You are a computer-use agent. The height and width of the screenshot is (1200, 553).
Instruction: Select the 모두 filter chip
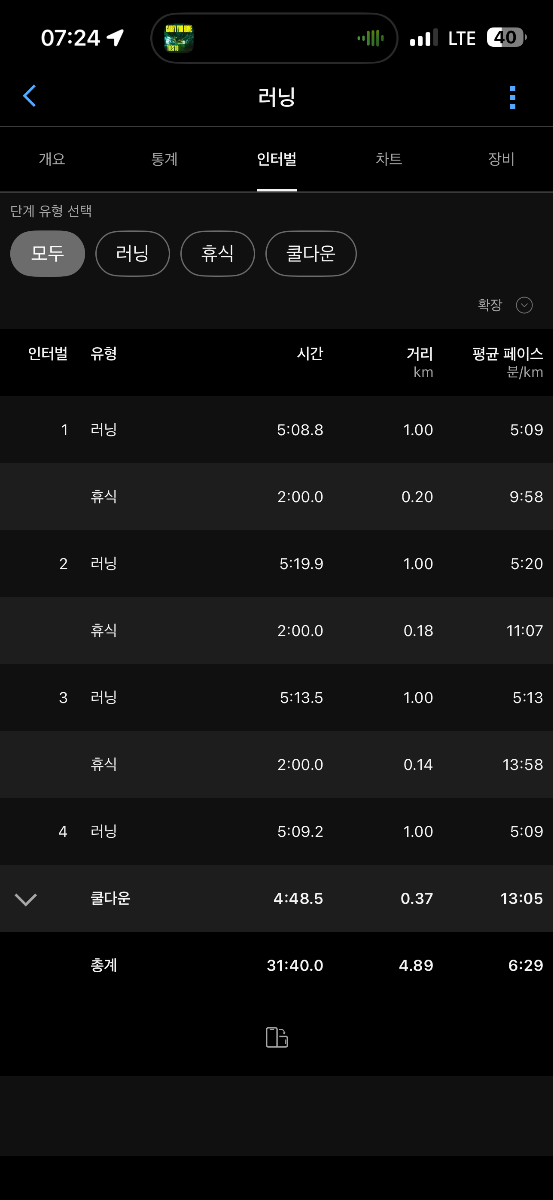(x=47, y=254)
